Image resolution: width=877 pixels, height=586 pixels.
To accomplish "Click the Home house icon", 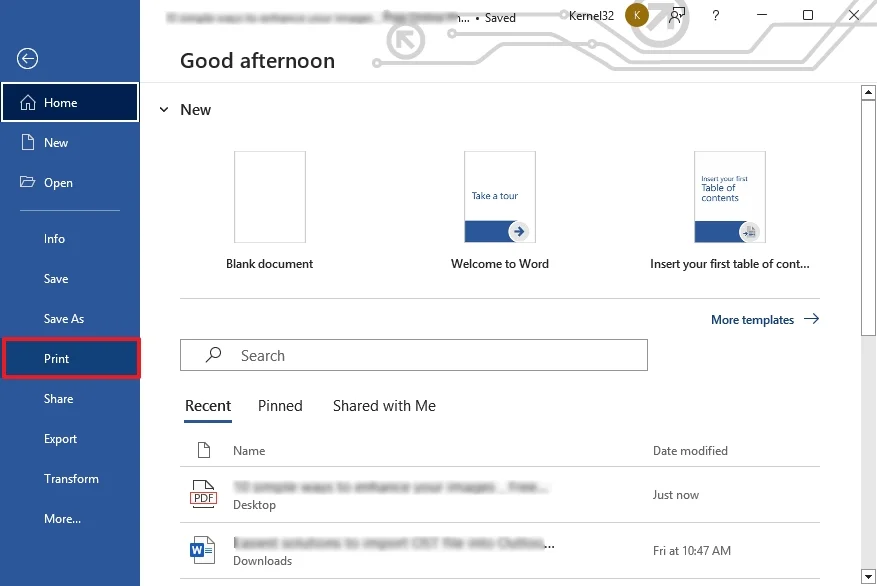I will pos(28,102).
